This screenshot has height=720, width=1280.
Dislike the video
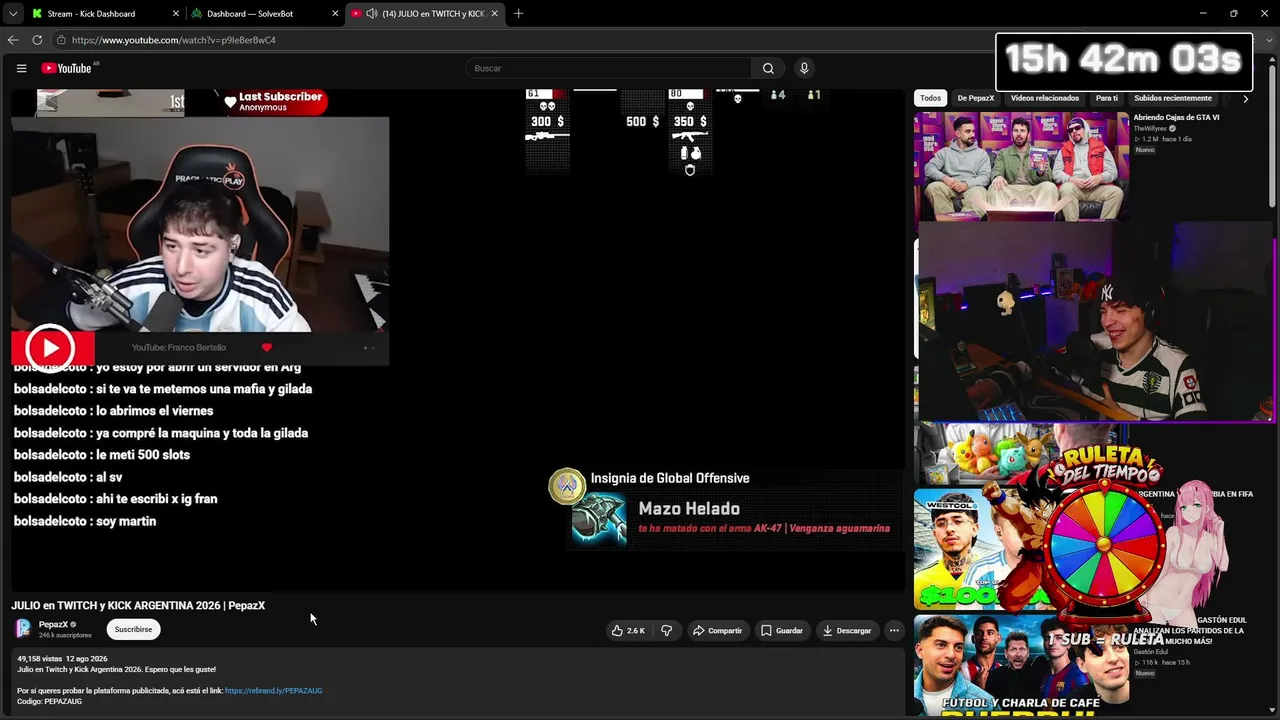pyautogui.click(x=667, y=630)
